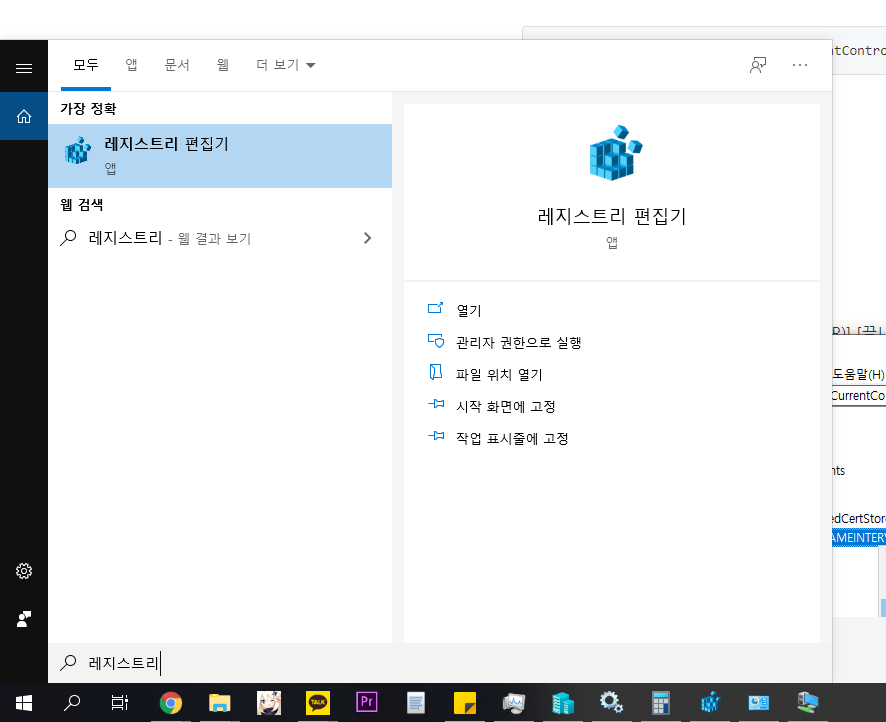Open KakaoTalk from taskbar
886x722 pixels.
click(318, 703)
